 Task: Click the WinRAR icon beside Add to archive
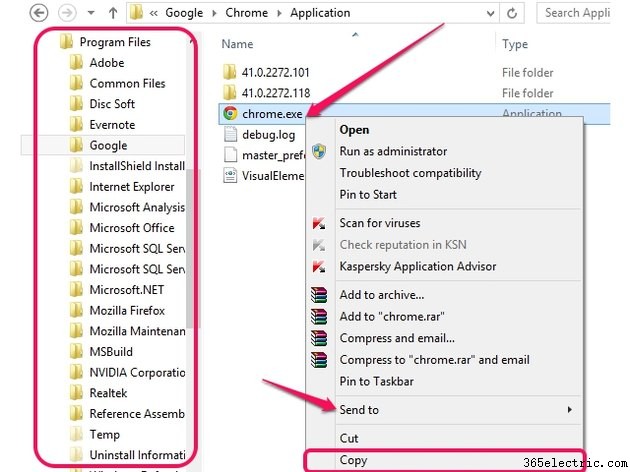click(x=319, y=295)
